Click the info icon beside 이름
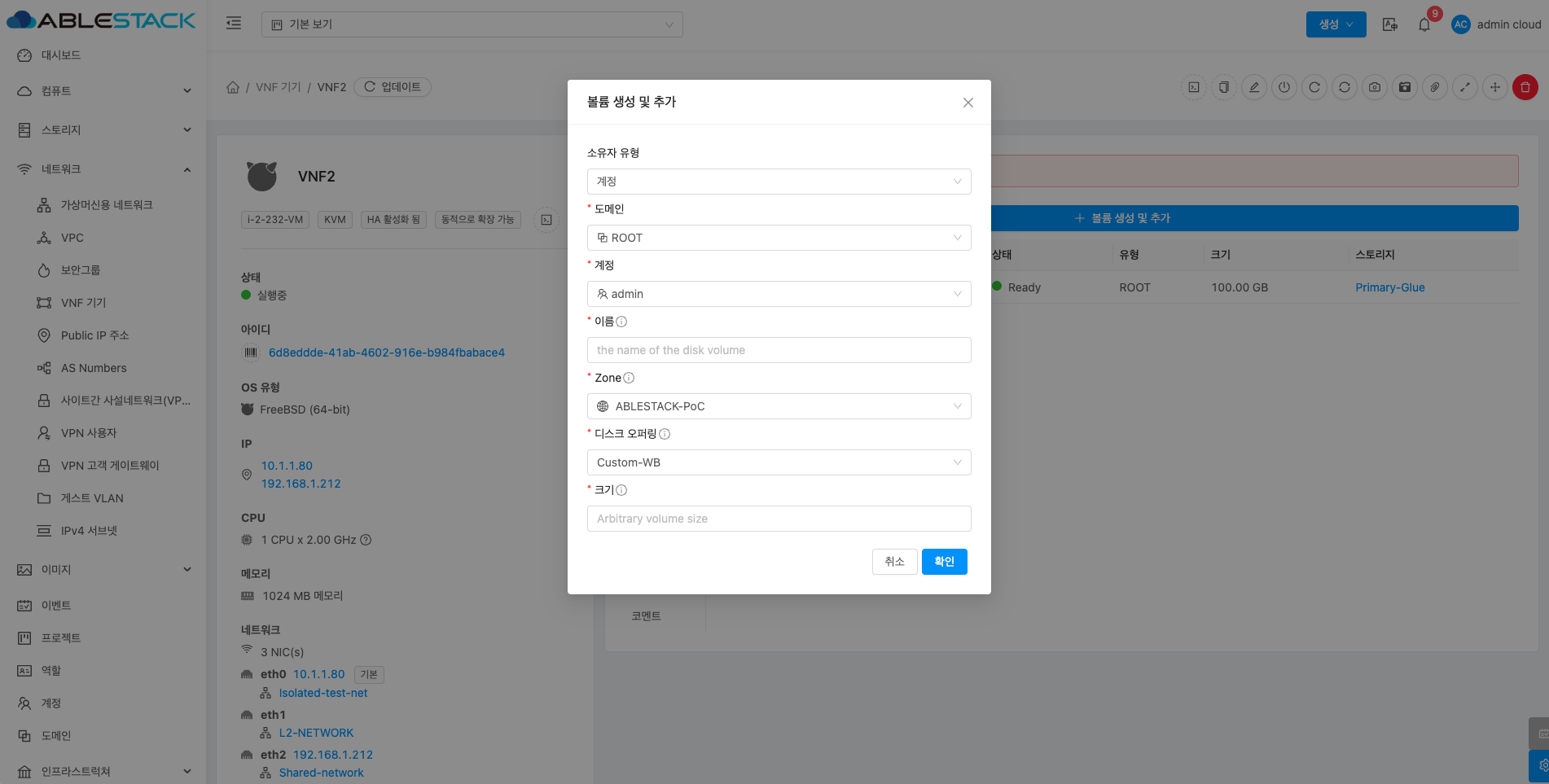 [x=621, y=322]
